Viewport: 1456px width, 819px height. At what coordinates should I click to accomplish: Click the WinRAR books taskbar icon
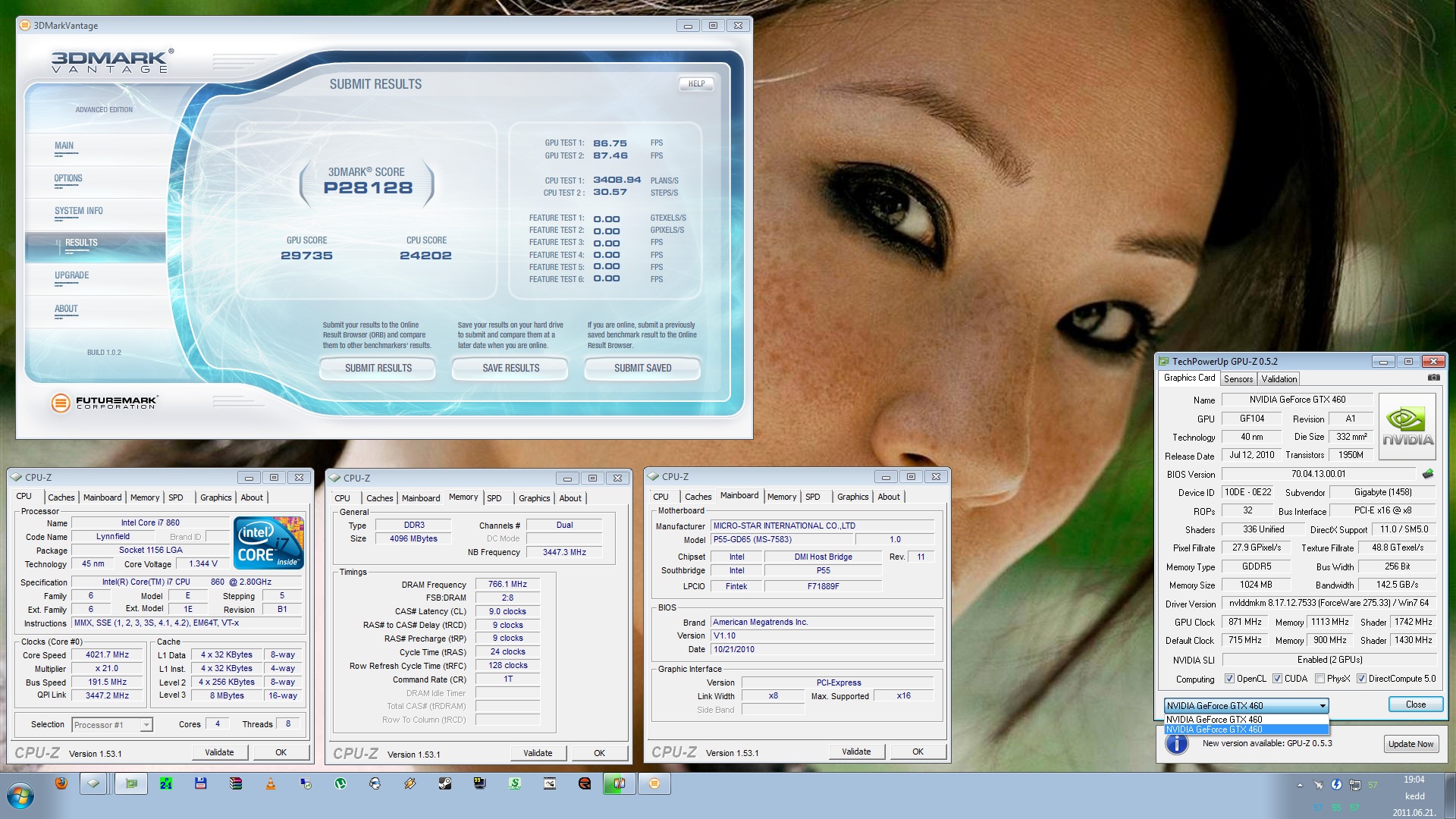point(236,783)
